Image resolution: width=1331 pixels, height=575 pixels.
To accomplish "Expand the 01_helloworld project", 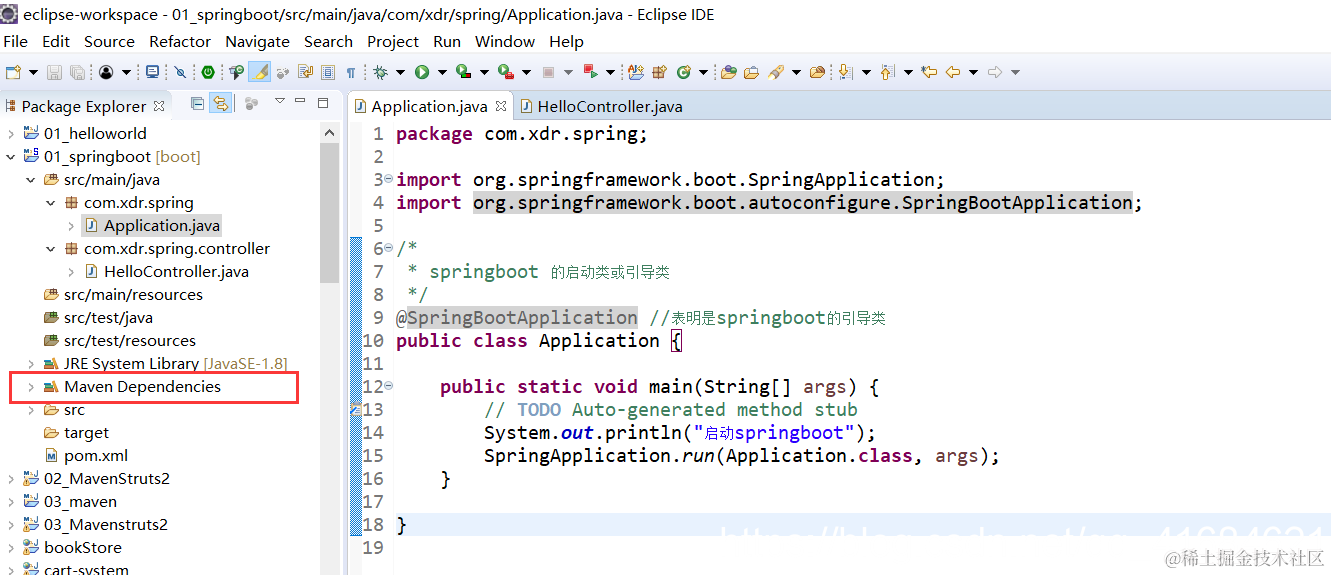I will [x=11, y=134].
